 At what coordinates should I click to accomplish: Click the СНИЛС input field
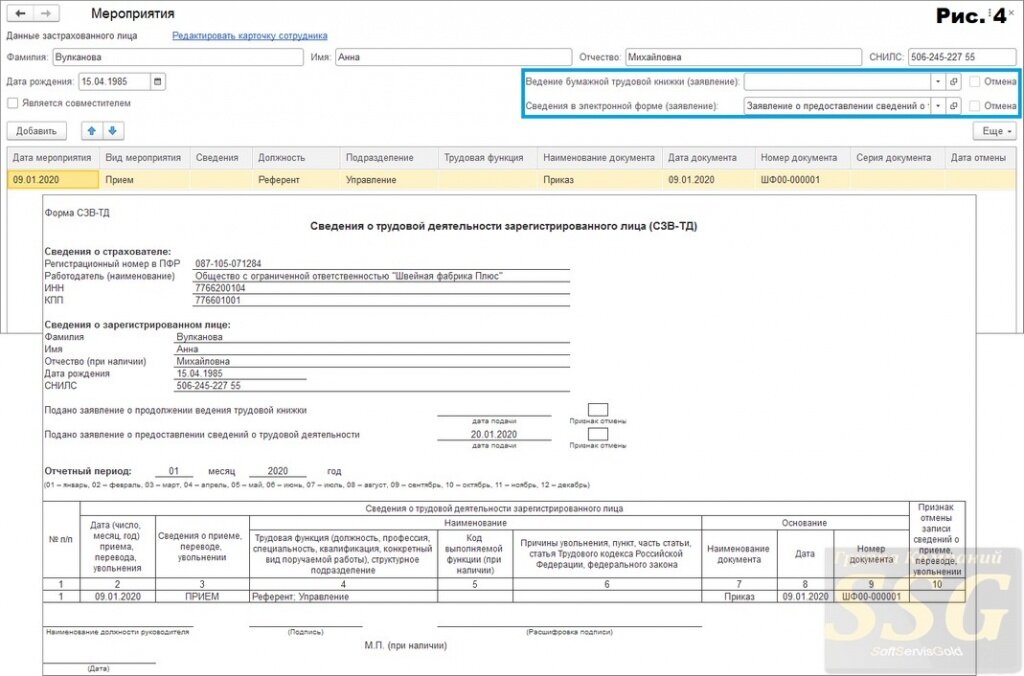tap(961, 57)
